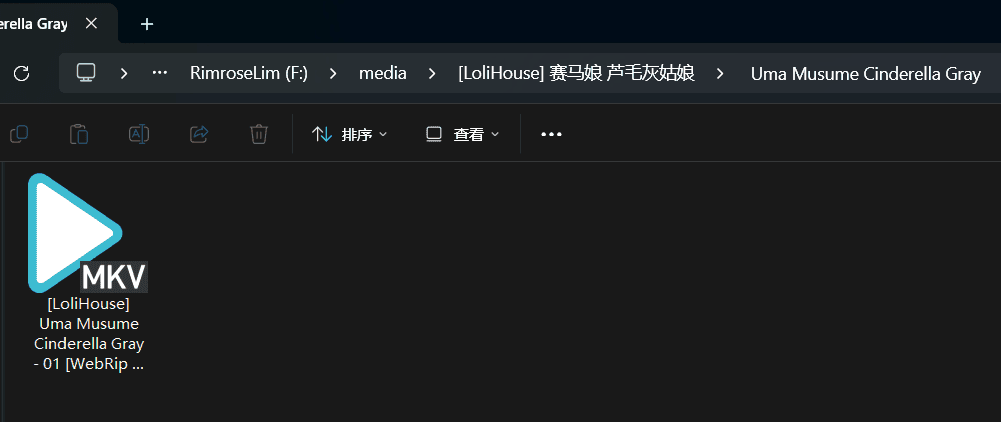Open the [LoliHouse] 赛马娘 芦毛灰姑娘 breadcrumb
The image size is (1001, 422).
coord(576,73)
